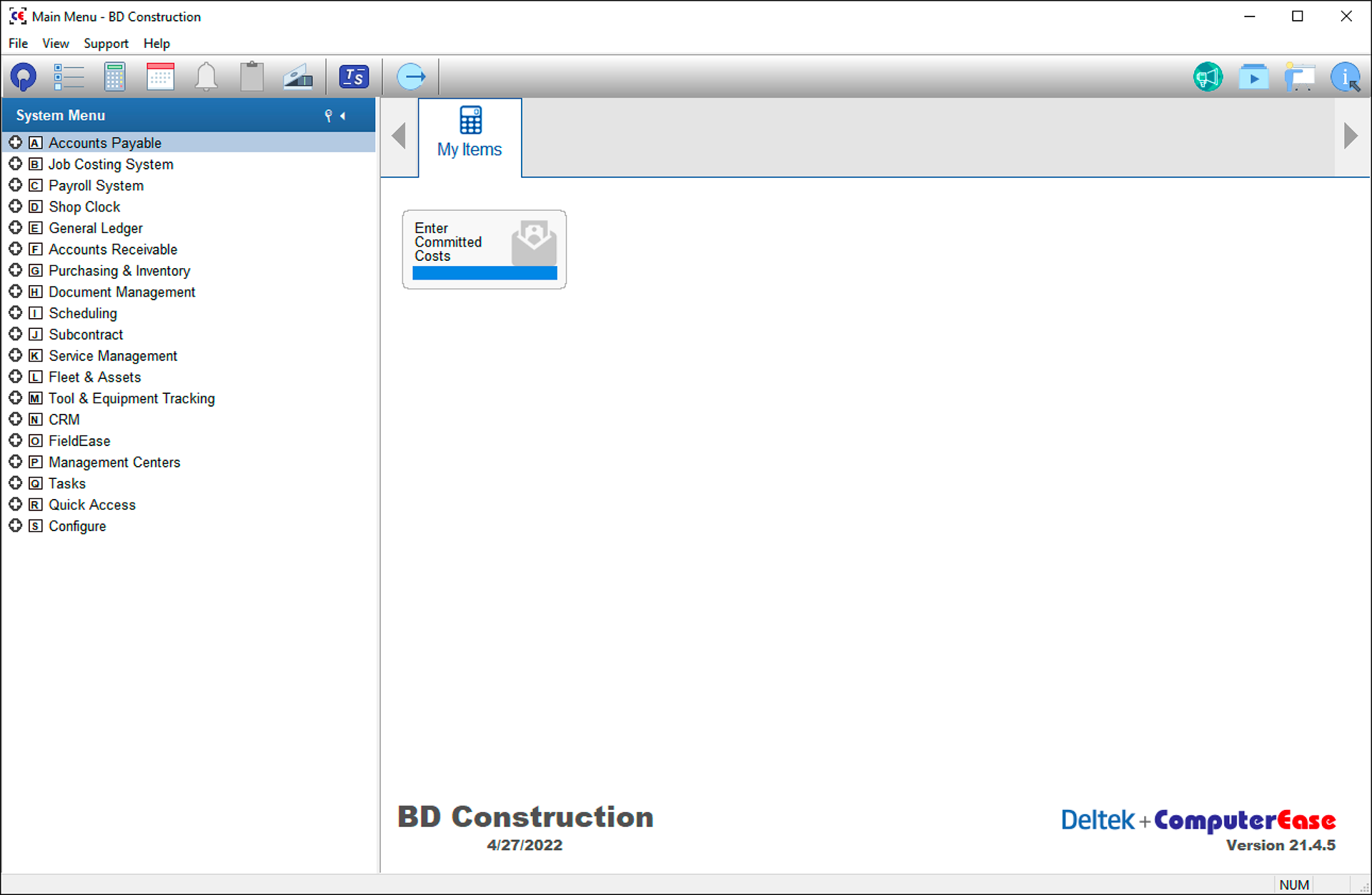This screenshot has height=895, width=1372.
Task: Expand the Job Costing System node
Action: [x=15, y=164]
